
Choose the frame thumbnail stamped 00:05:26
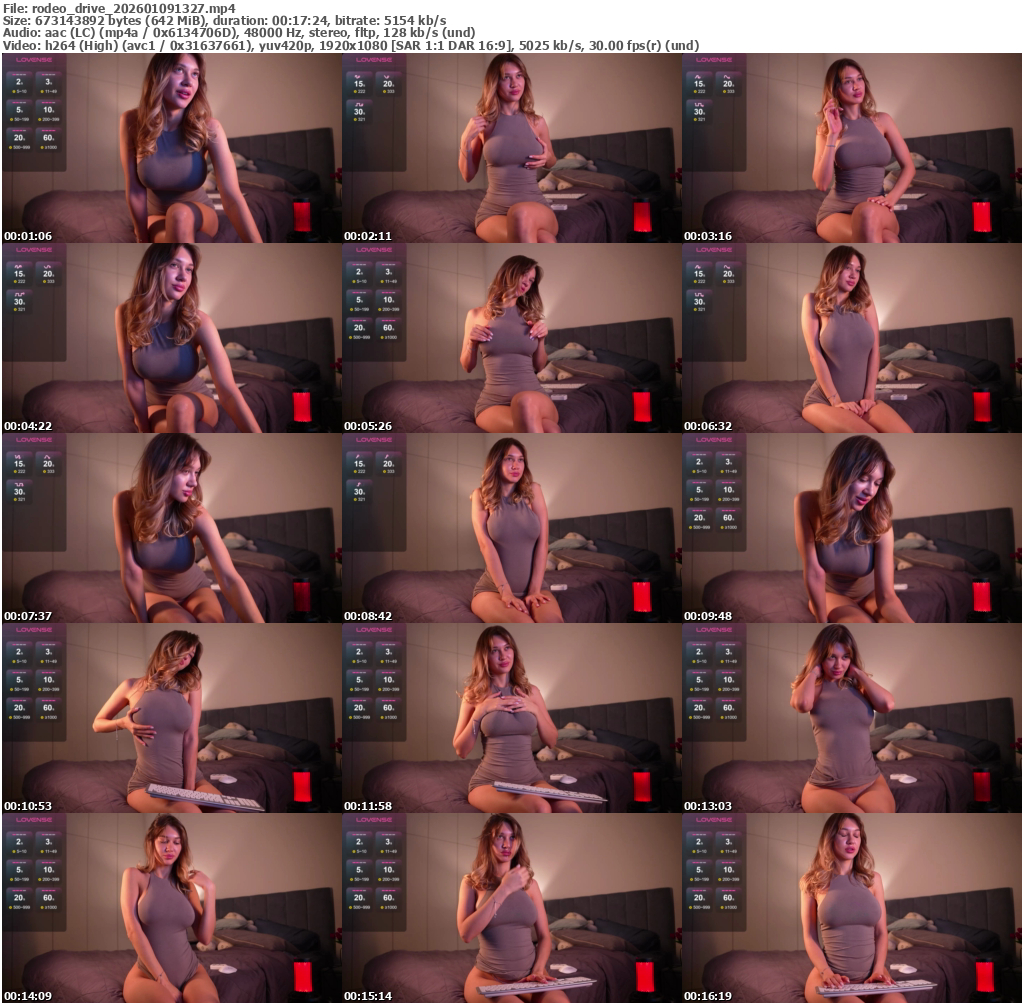511,338
